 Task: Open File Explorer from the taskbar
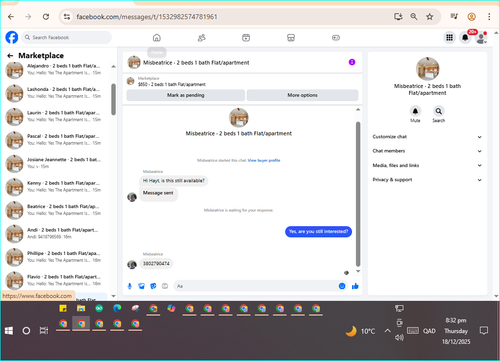tap(81, 309)
